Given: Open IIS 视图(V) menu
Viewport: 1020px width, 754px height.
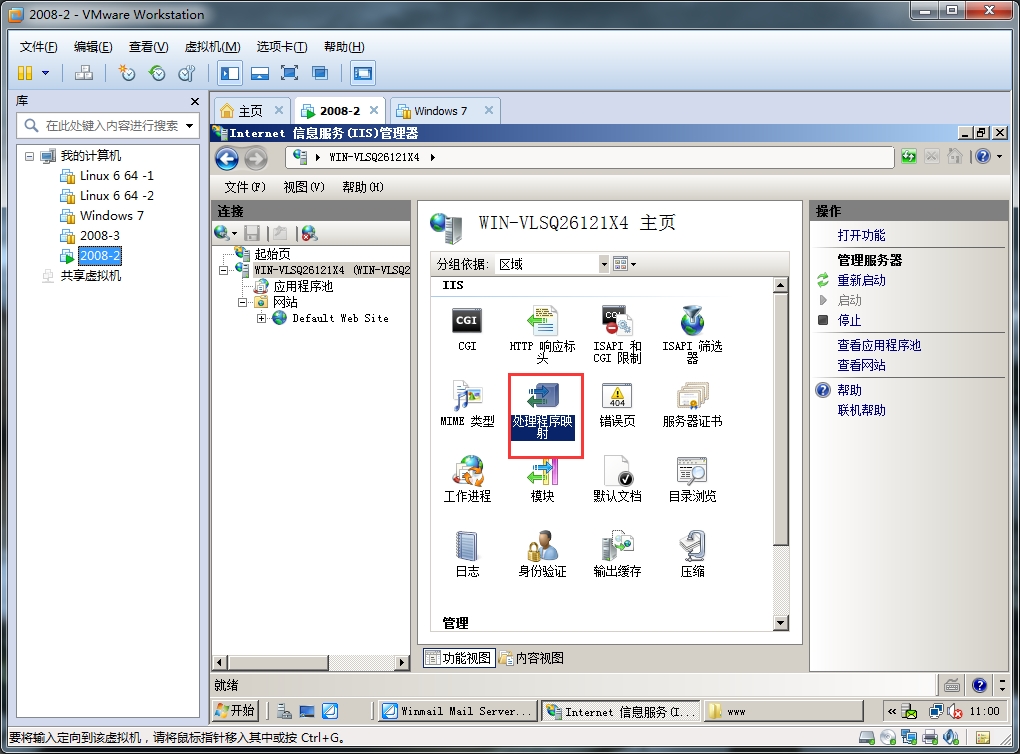Looking at the screenshot, I should tap(304, 187).
